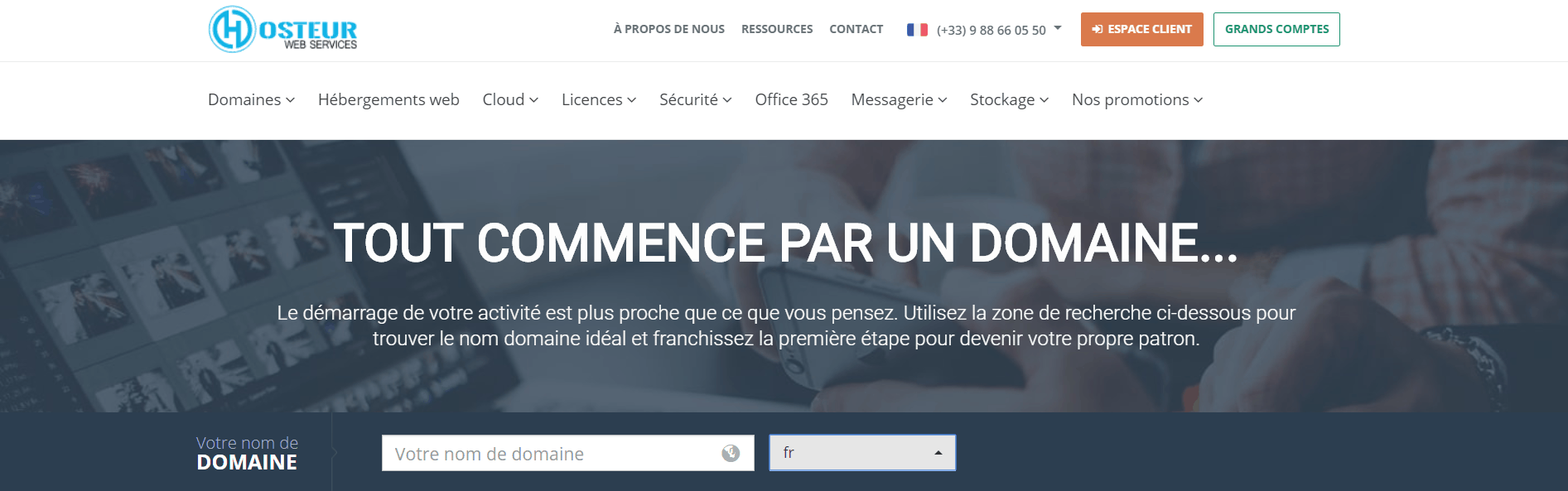Screen dimensions: 1568x491
Task: Expand the Sécurité menu
Action: pyautogui.click(x=695, y=99)
